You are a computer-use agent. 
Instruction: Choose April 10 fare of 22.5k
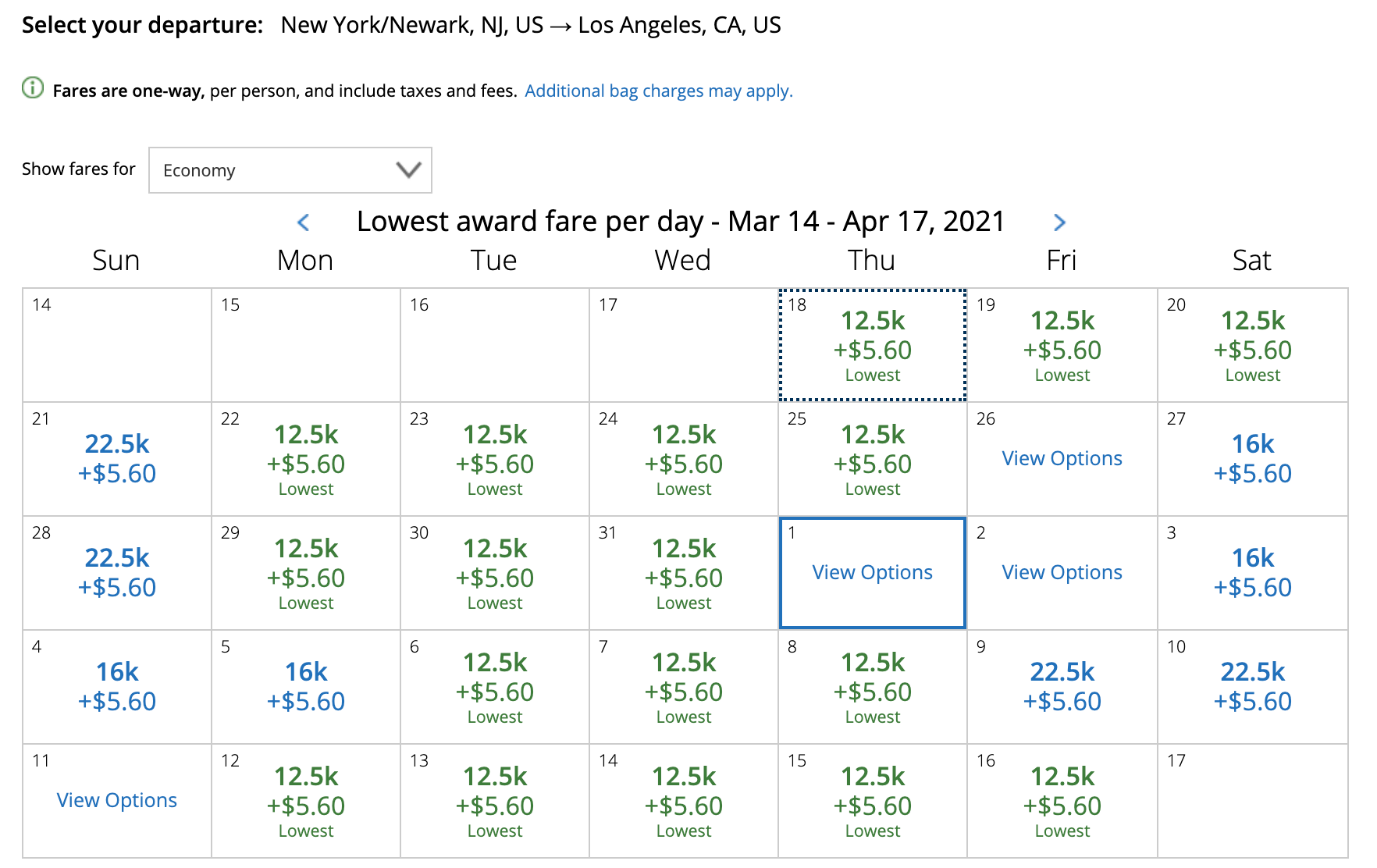1252,686
